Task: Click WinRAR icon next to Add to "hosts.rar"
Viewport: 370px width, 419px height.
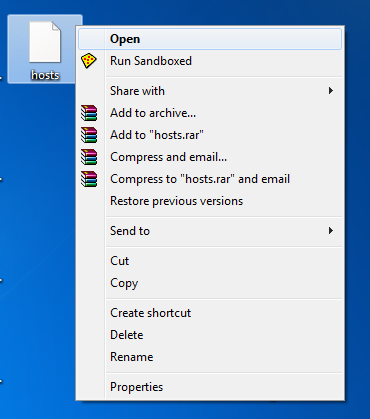Action: (x=89, y=135)
